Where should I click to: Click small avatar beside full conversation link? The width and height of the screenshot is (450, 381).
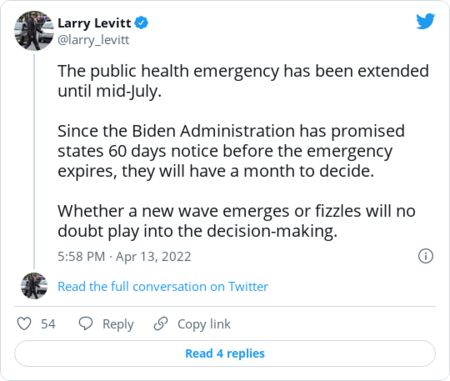coord(34,286)
